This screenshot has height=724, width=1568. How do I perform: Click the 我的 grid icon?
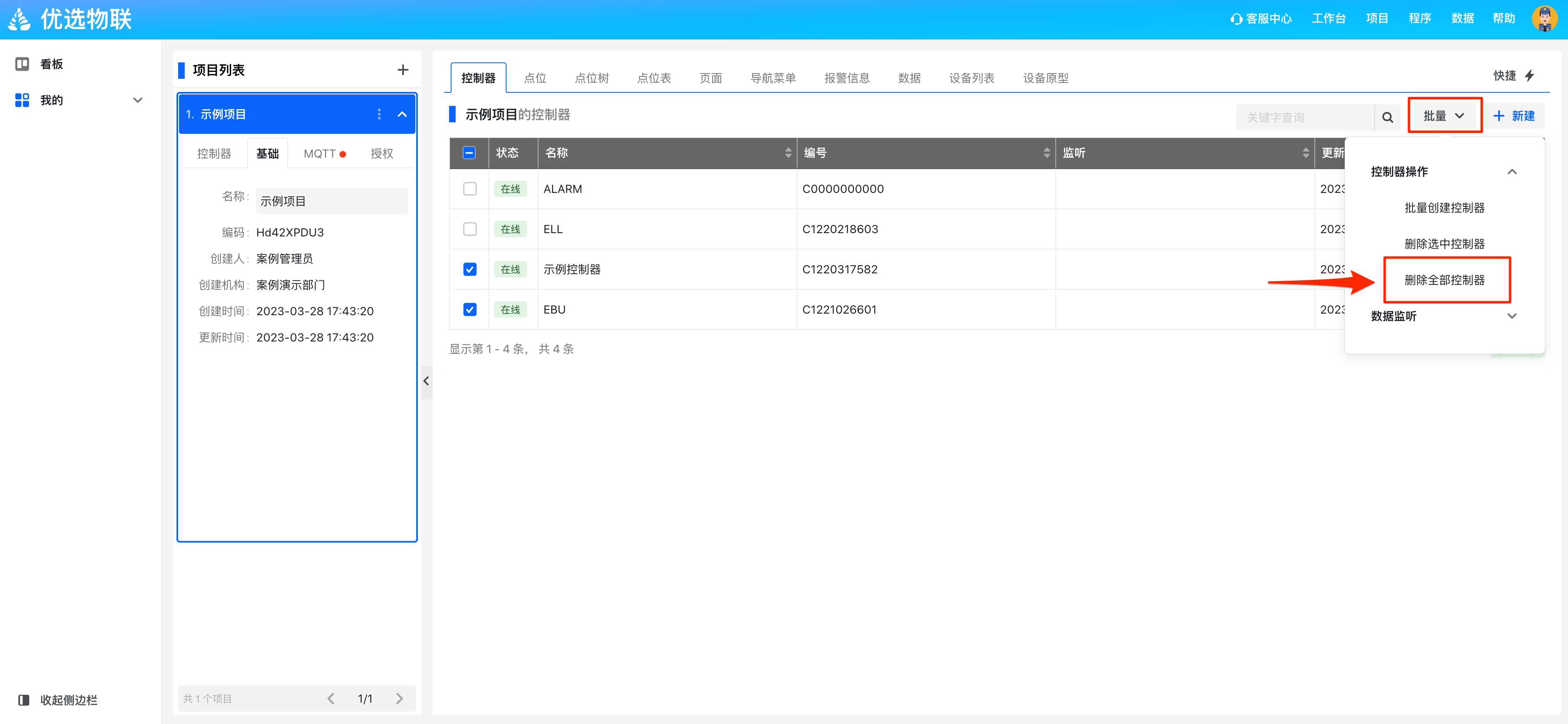pyautogui.click(x=22, y=100)
